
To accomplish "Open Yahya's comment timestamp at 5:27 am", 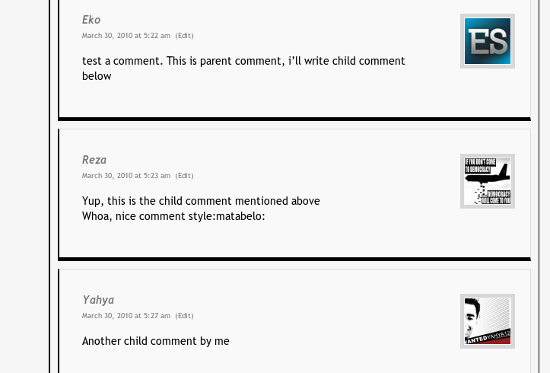I will [x=126, y=315].
